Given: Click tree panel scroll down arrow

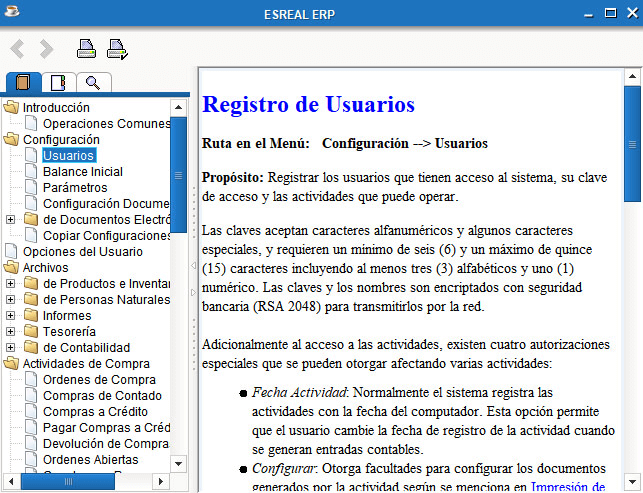Looking at the screenshot, I should click(178, 464).
